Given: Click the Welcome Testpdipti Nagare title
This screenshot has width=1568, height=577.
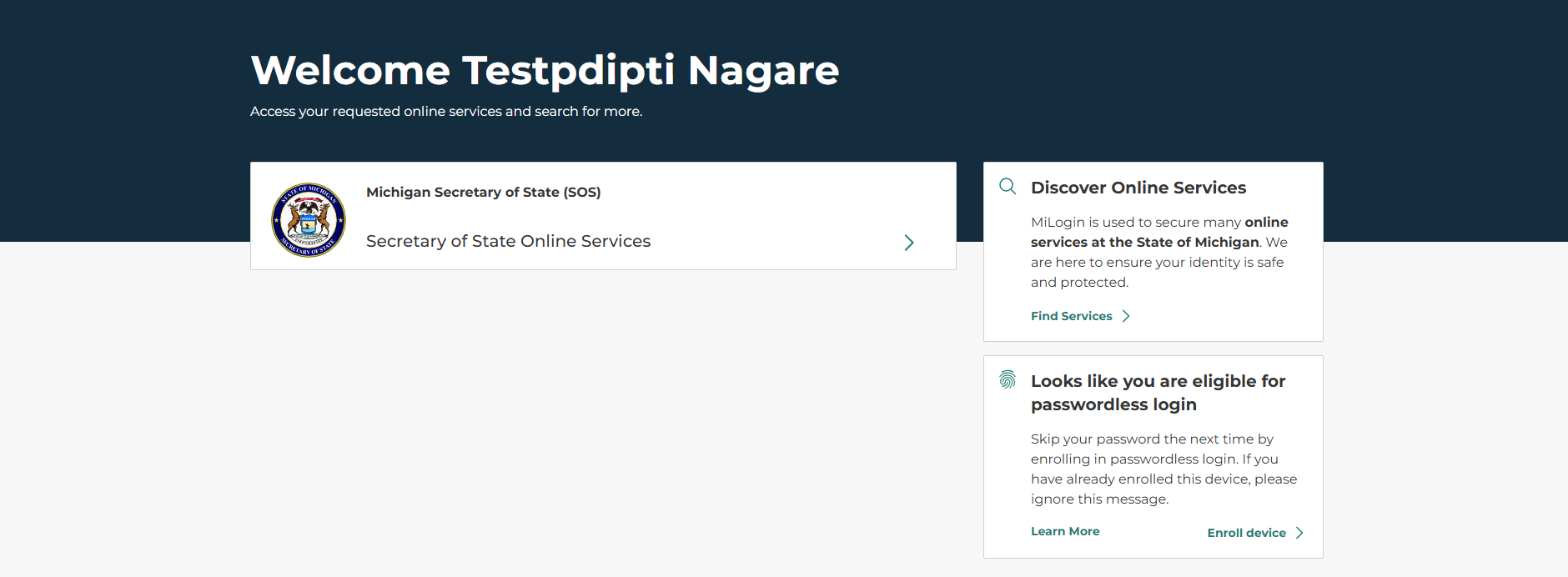Looking at the screenshot, I should coord(545,70).
